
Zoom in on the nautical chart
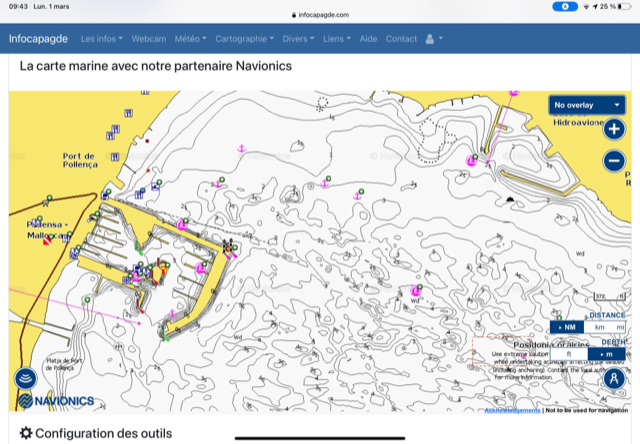point(614,130)
